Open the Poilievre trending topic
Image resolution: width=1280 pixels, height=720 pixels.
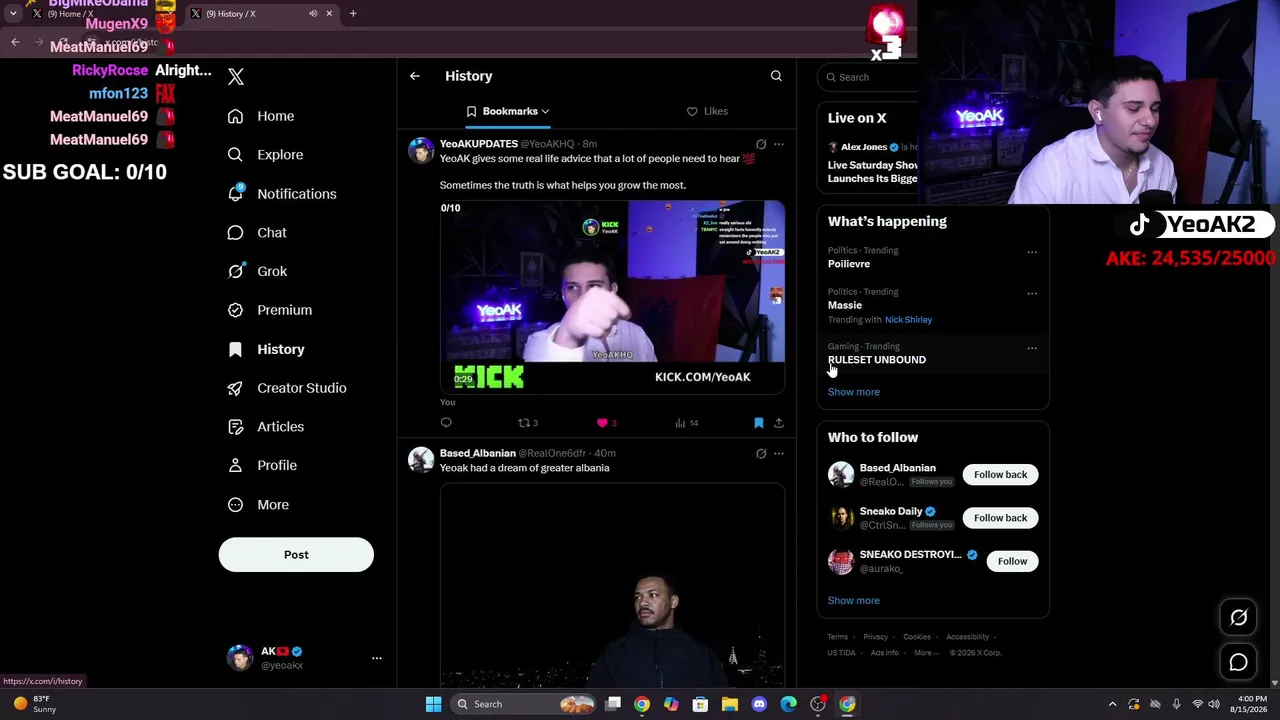click(x=849, y=264)
